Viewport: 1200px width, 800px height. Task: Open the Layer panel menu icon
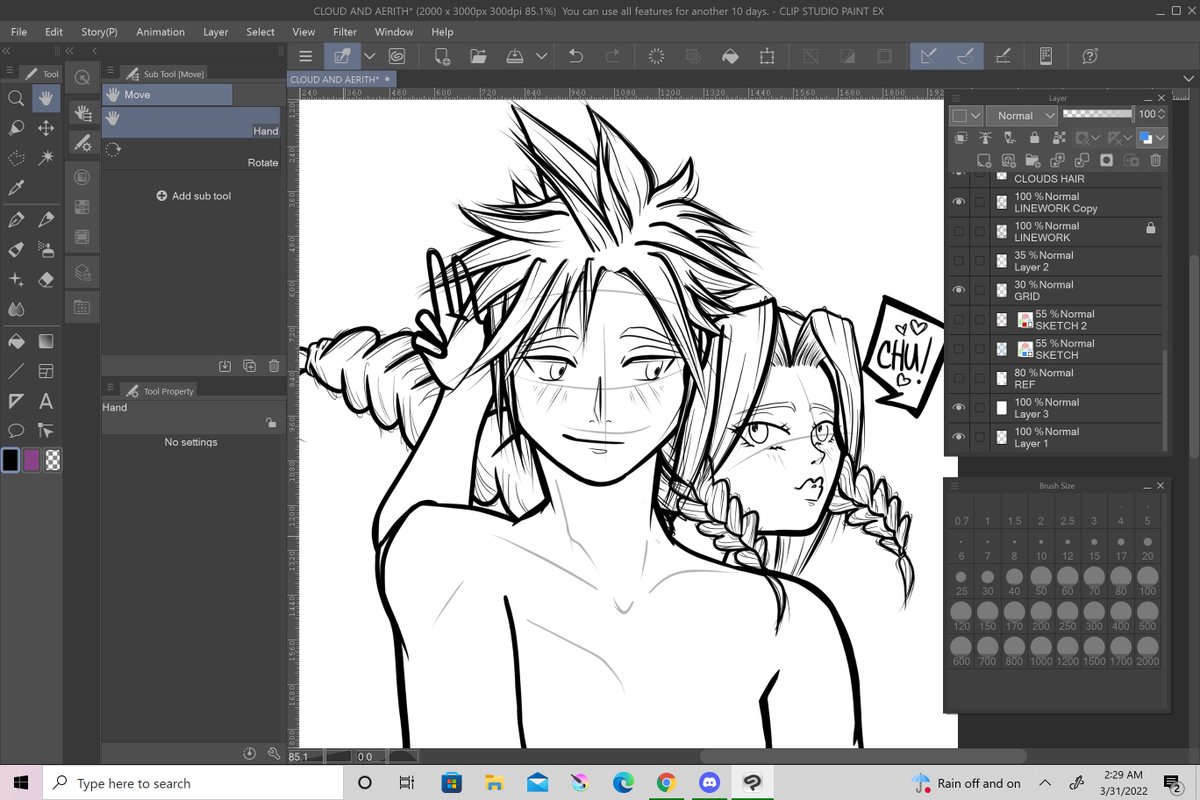(x=954, y=97)
